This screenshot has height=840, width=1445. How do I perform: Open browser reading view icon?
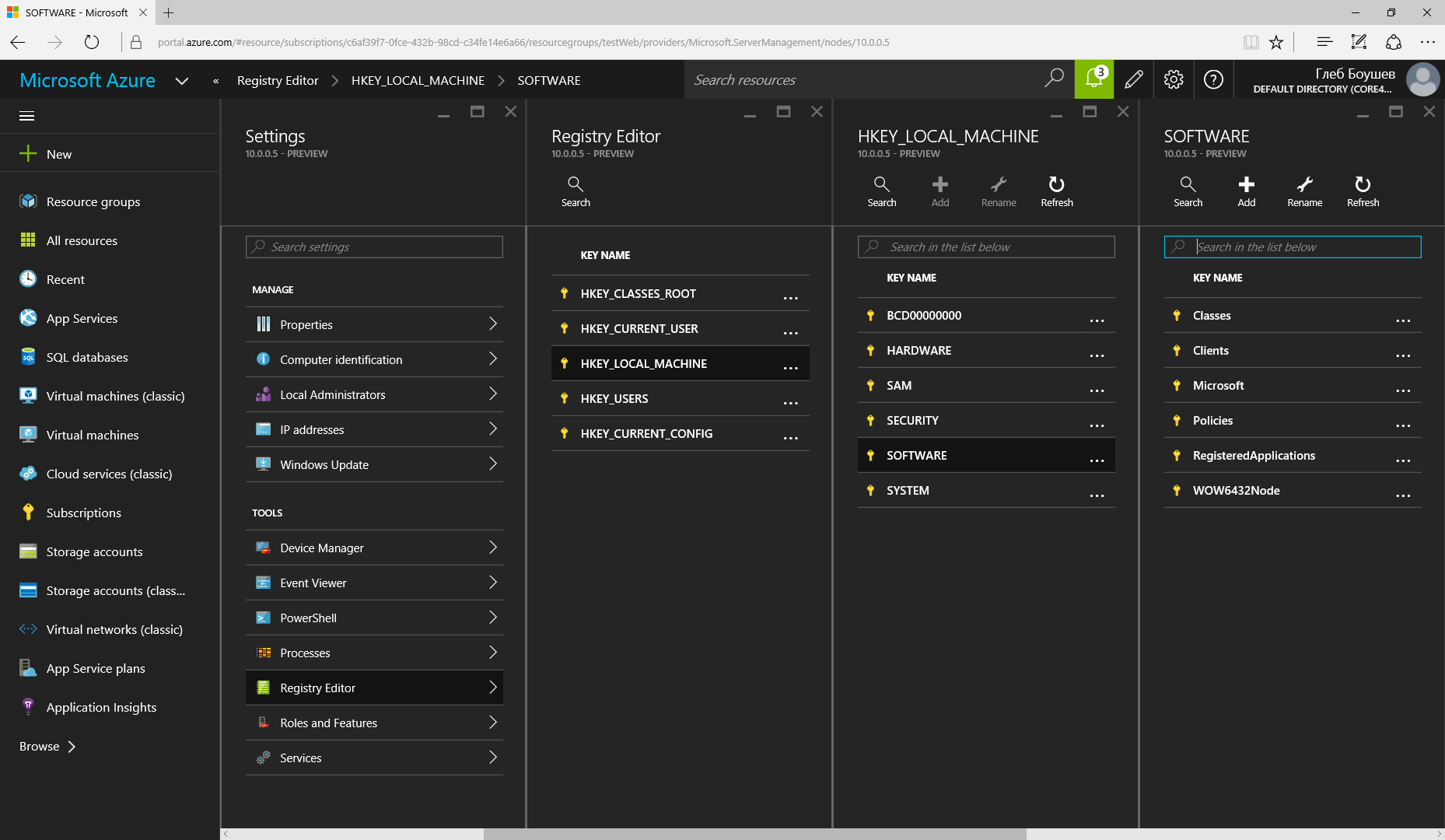pos(1251,42)
